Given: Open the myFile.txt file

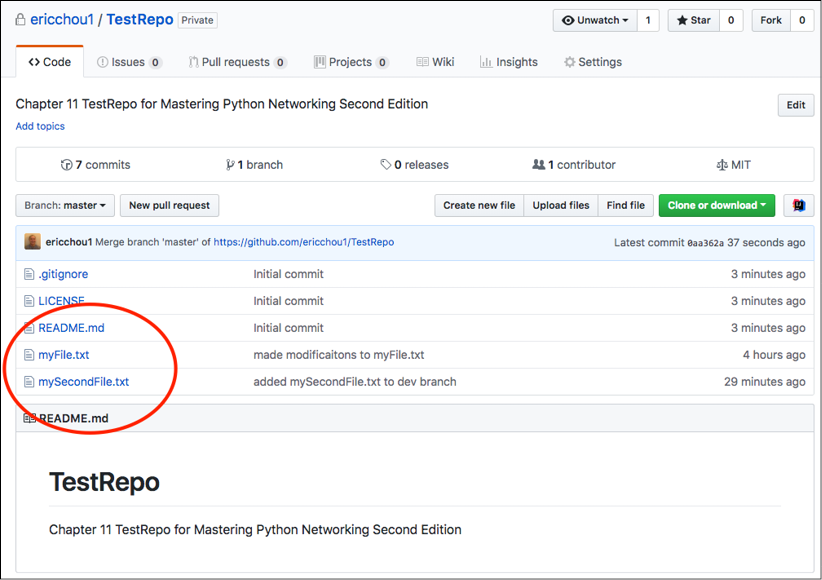Looking at the screenshot, I should (63, 355).
